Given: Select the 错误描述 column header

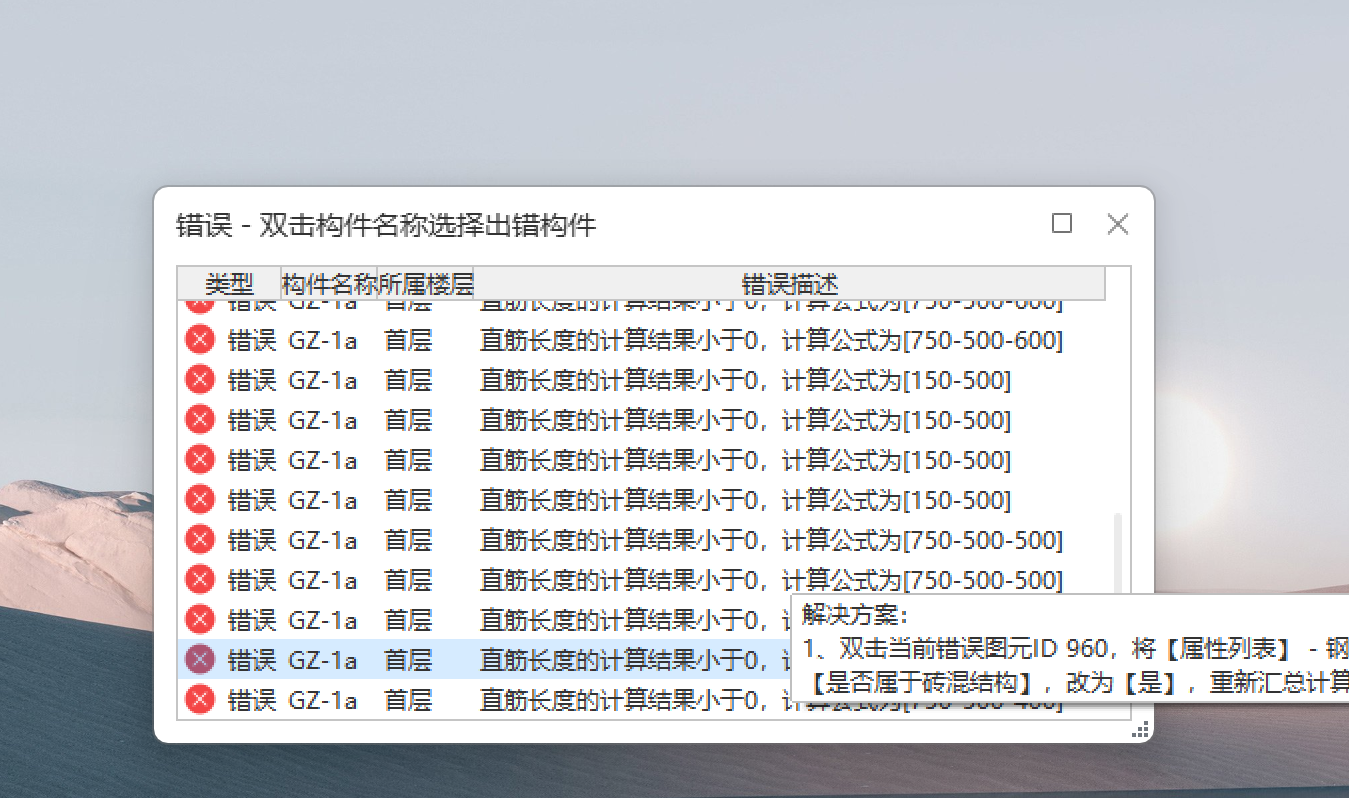Looking at the screenshot, I should pyautogui.click(x=789, y=283).
